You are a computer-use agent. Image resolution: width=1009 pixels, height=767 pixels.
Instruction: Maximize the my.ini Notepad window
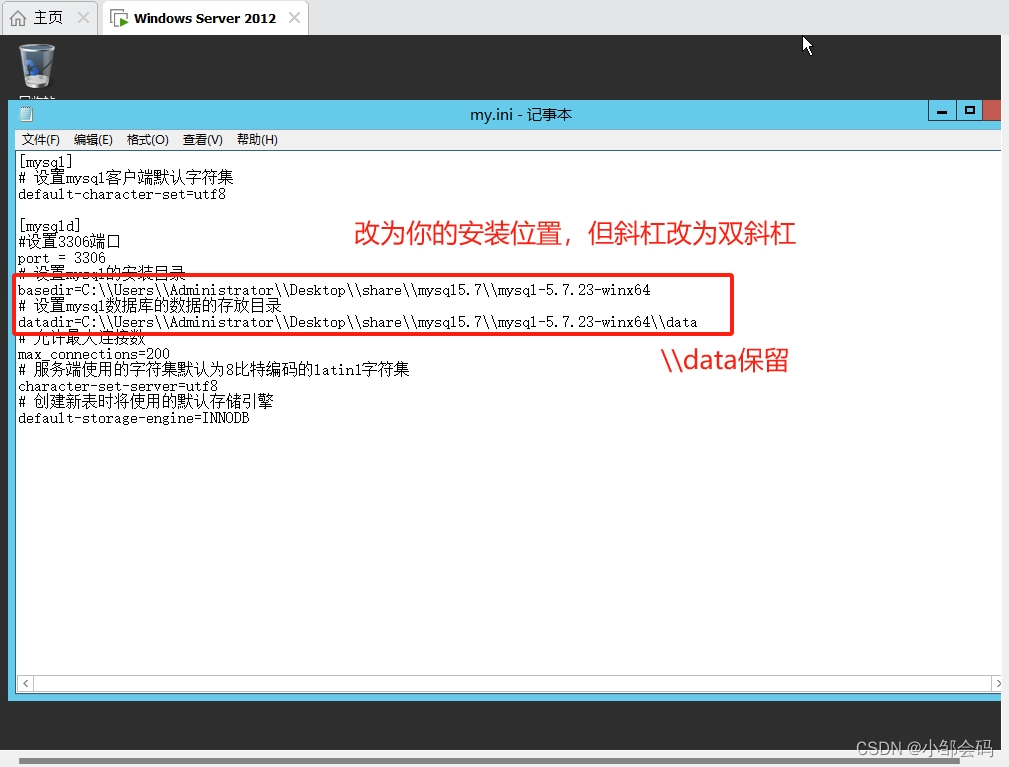click(x=970, y=111)
